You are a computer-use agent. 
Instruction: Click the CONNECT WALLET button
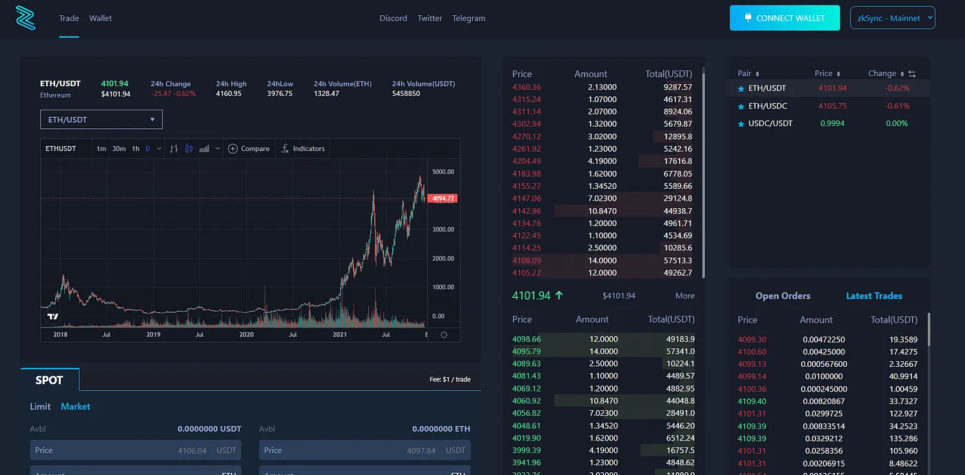click(784, 18)
